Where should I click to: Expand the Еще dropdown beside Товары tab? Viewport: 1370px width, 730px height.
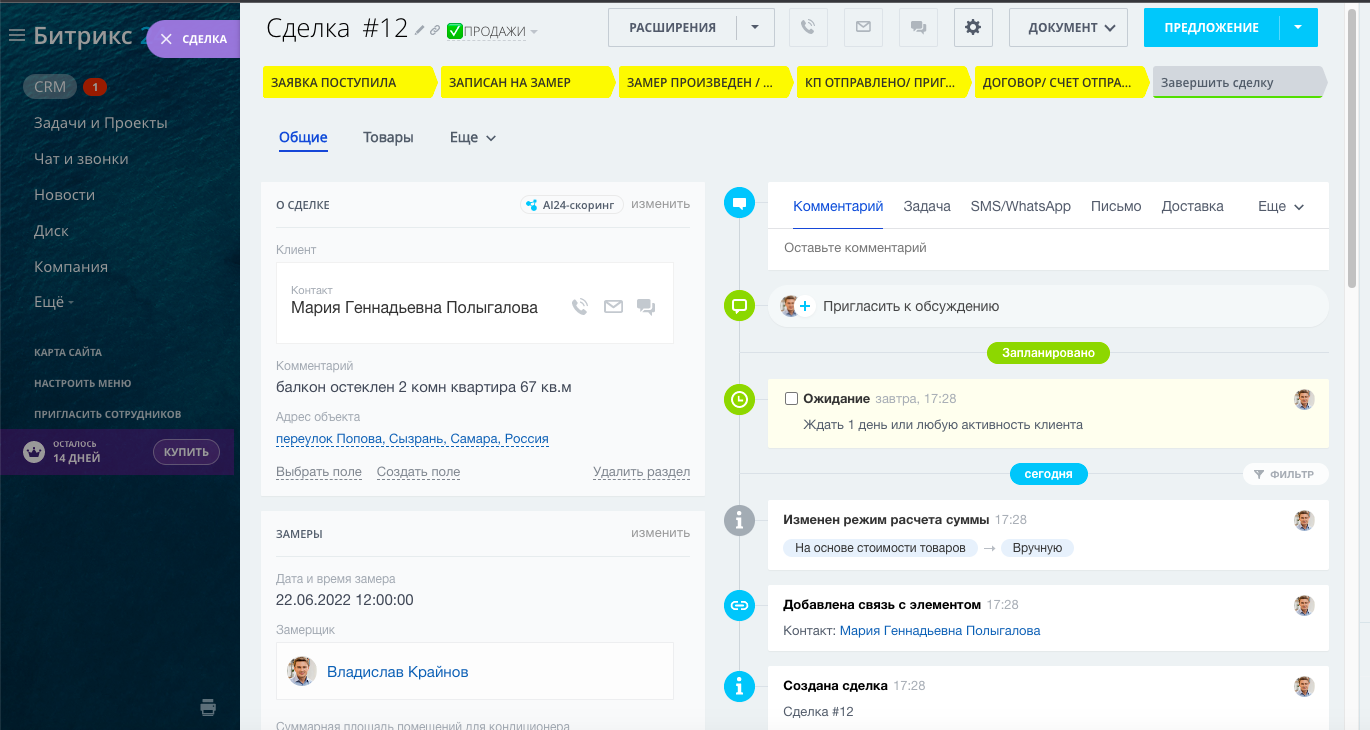click(x=473, y=138)
